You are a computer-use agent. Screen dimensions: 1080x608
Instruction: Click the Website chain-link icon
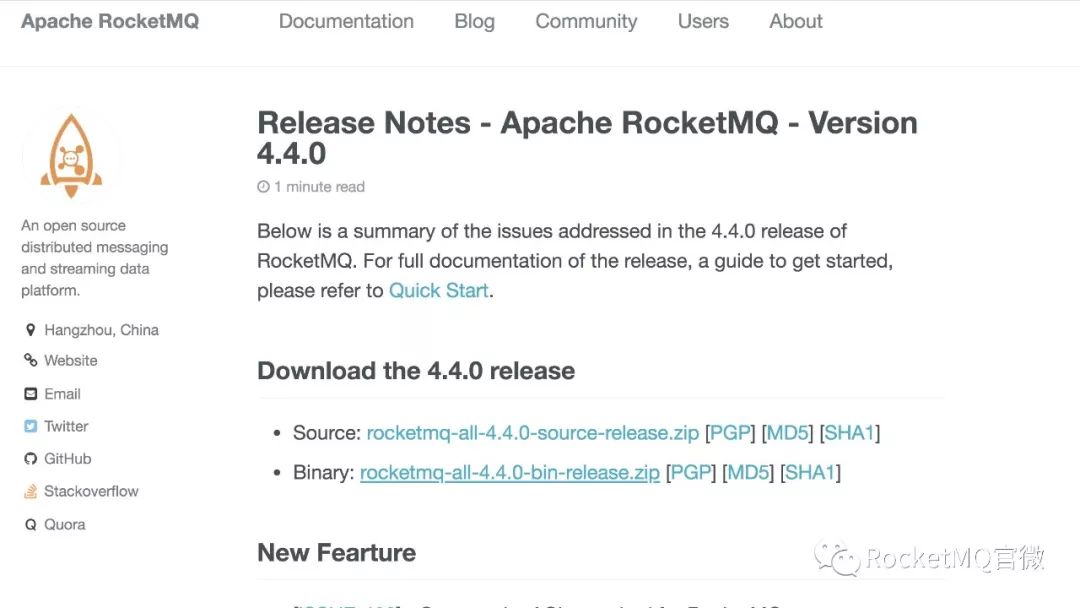pos(30,361)
